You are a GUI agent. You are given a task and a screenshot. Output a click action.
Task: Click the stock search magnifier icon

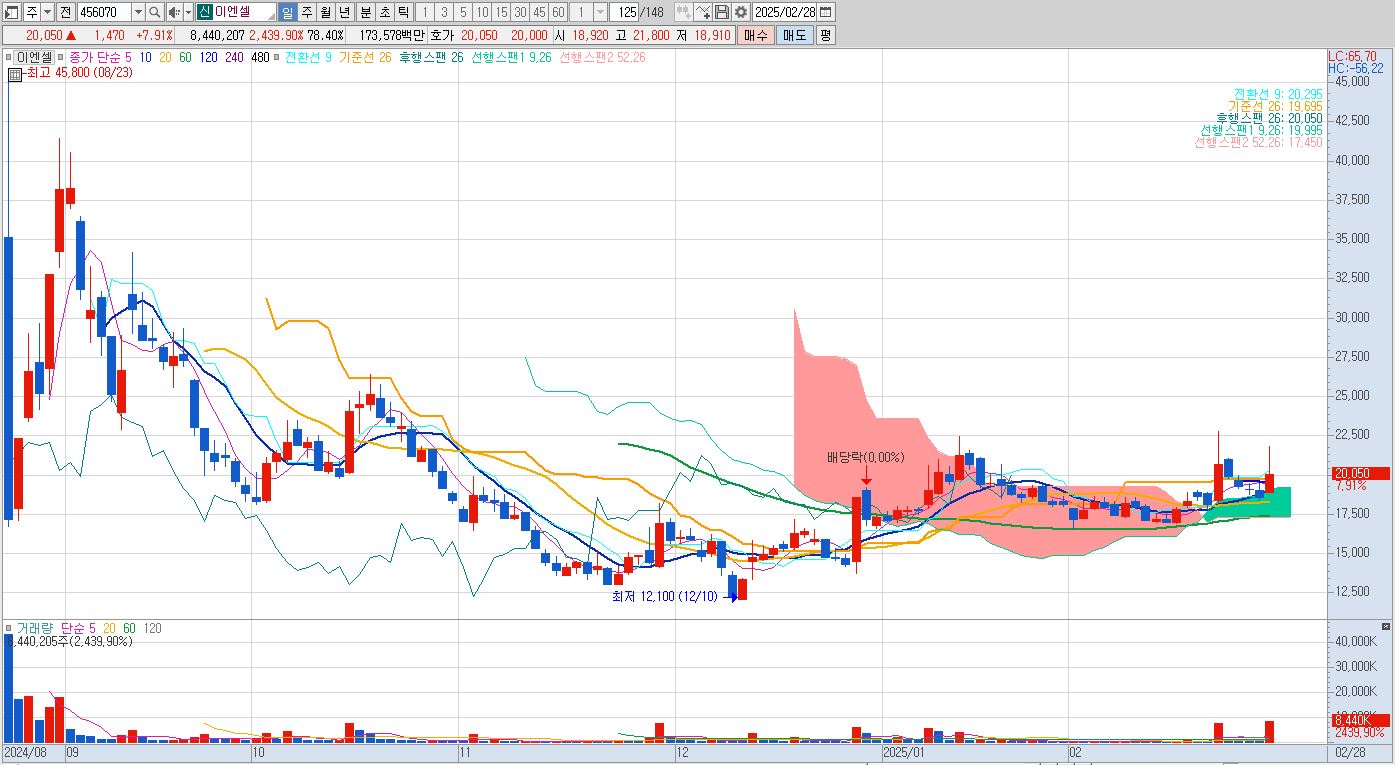click(x=154, y=12)
